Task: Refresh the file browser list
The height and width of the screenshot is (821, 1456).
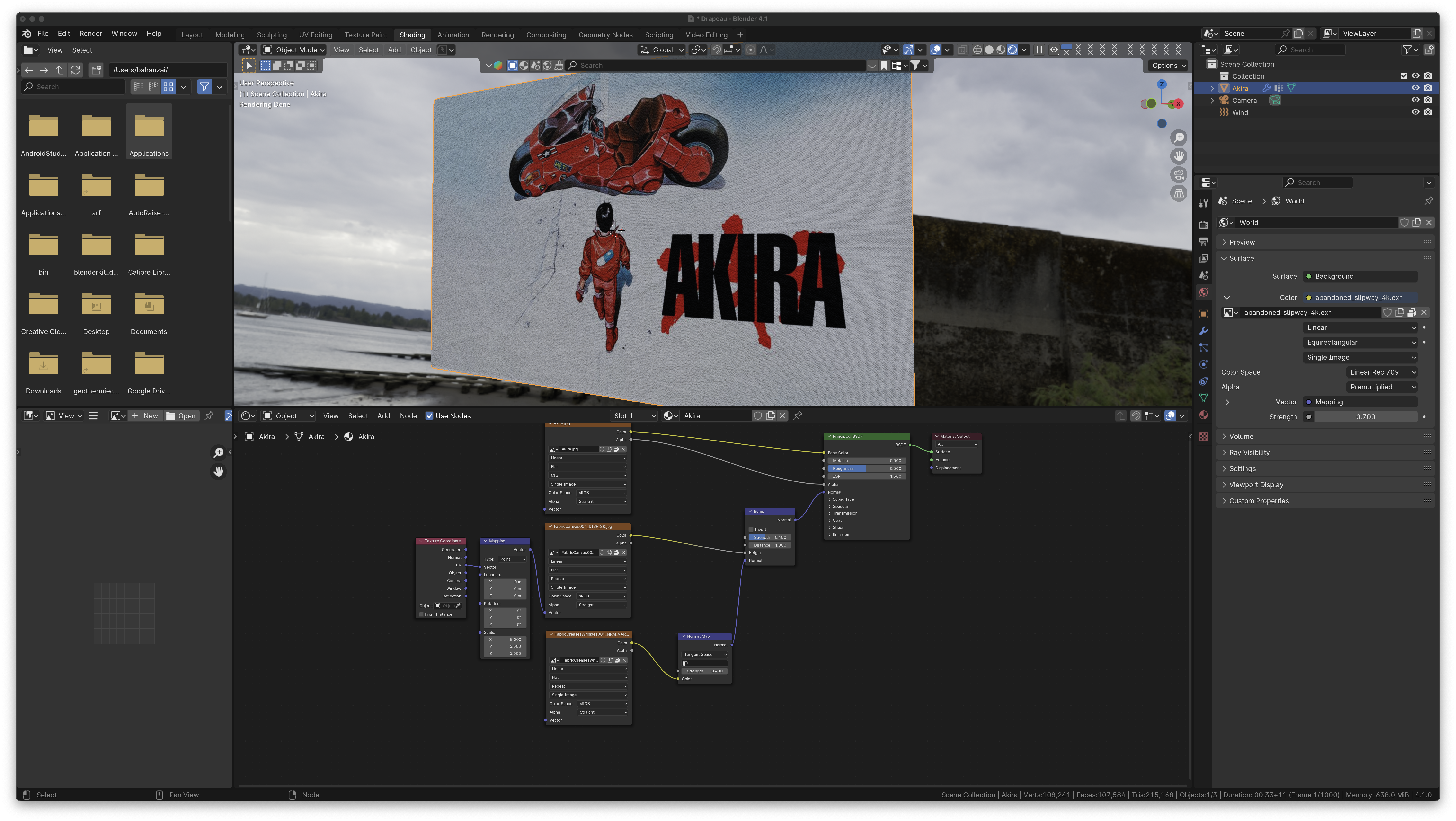Action: pyautogui.click(x=75, y=70)
